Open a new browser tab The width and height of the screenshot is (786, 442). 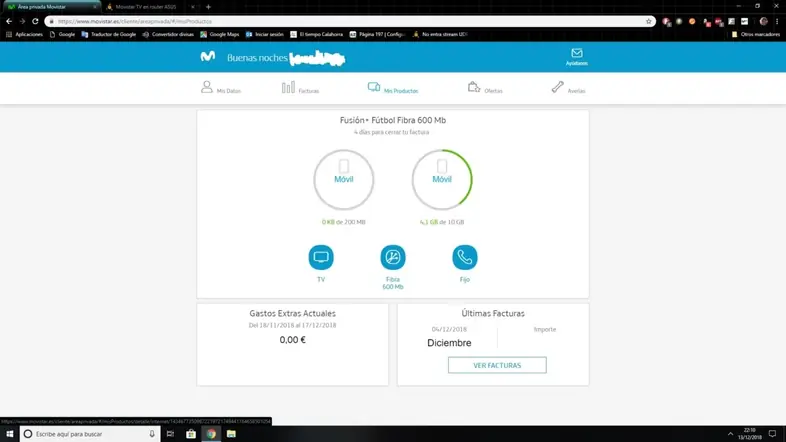click(209, 7)
